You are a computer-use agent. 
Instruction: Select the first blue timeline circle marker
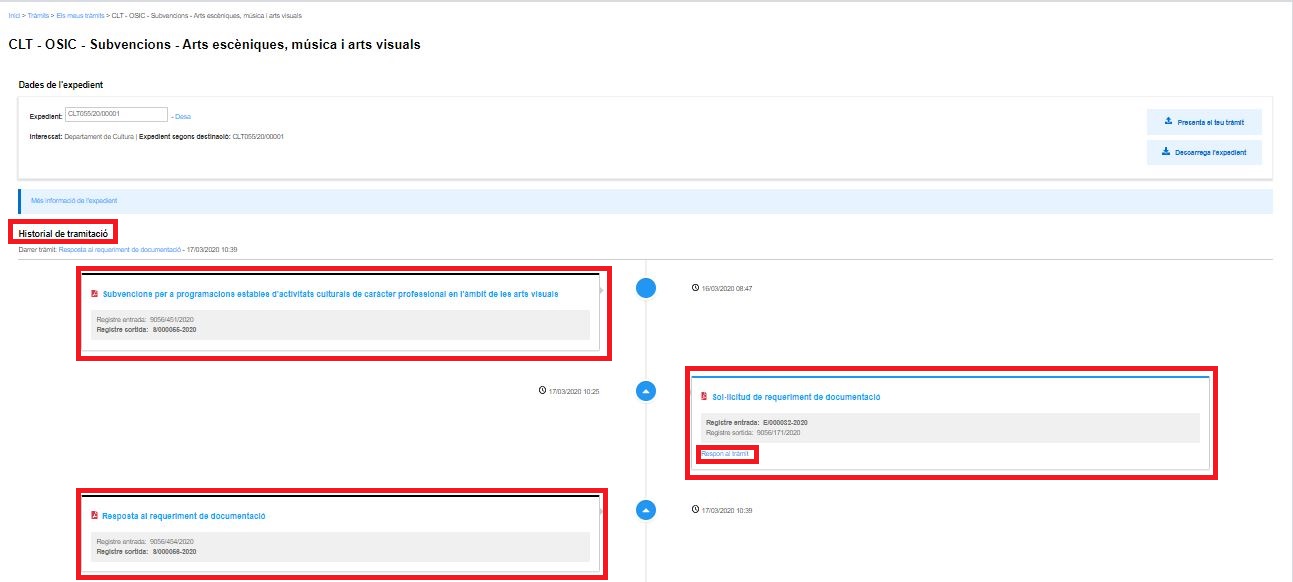coord(646,288)
